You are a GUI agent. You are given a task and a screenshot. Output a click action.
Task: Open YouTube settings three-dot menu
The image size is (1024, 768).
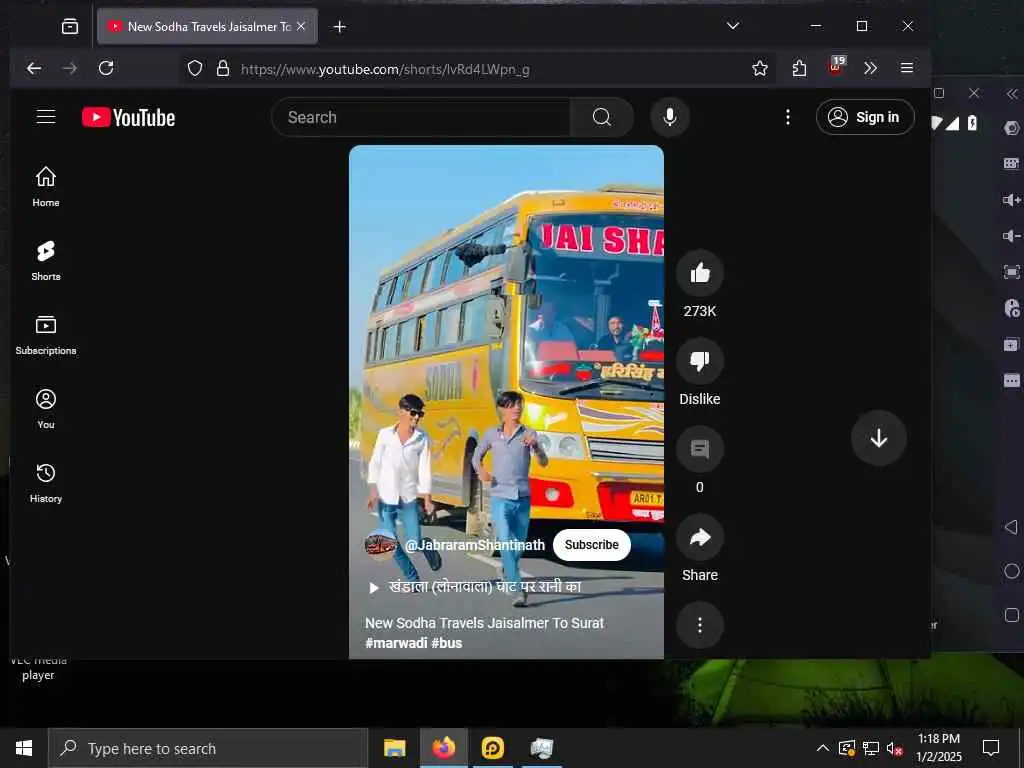(x=788, y=117)
